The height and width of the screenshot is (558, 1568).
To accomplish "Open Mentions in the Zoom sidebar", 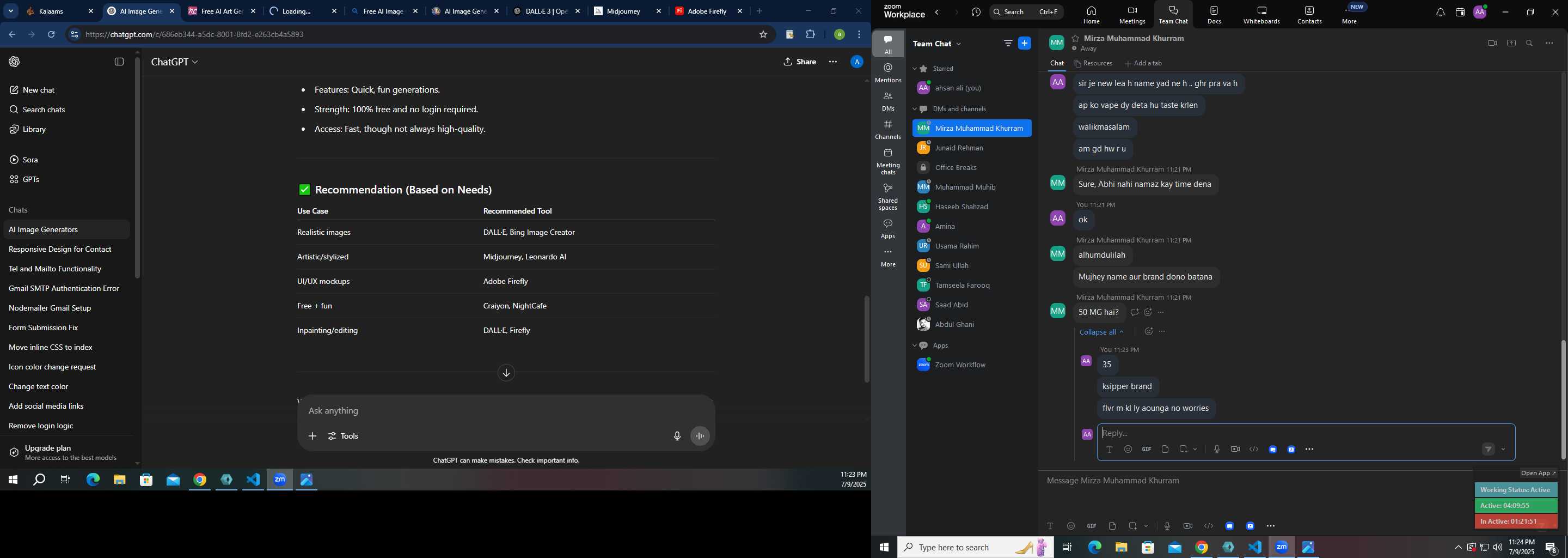I will 888,73.
